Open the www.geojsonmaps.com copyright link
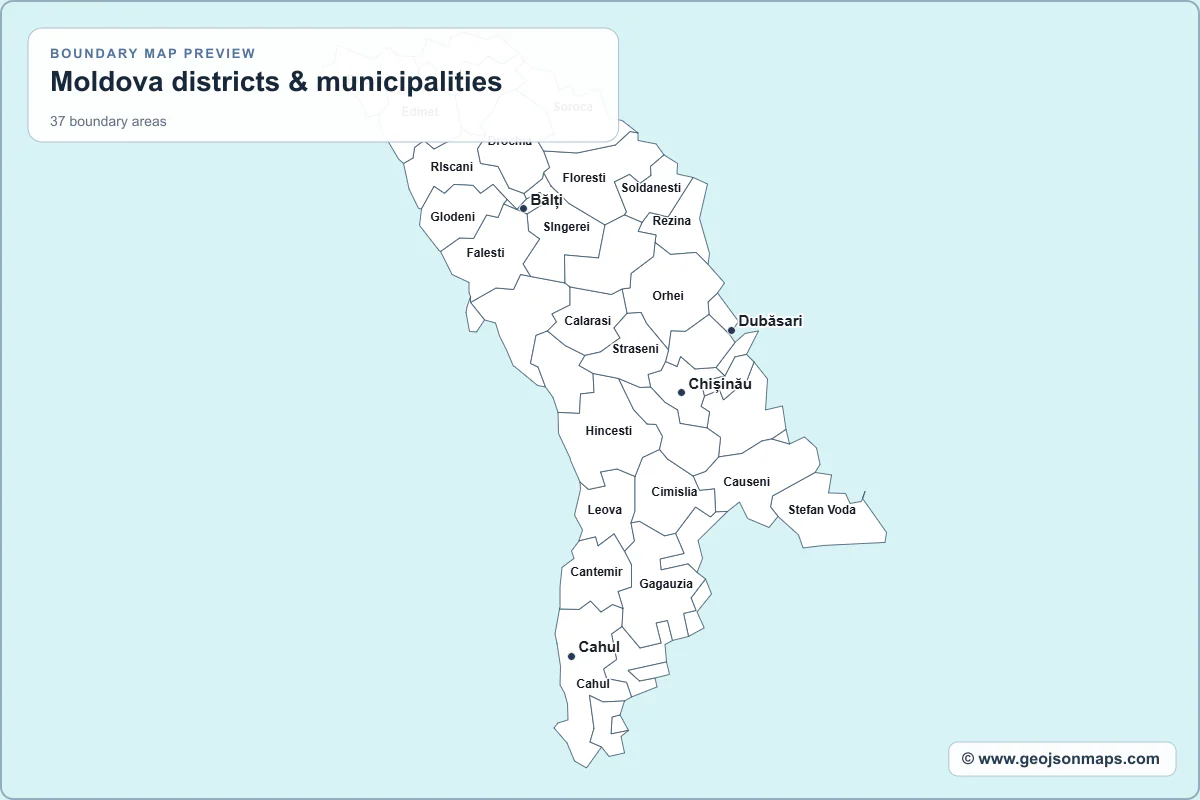Image resolution: width=1200 pixels, height=800 pixels. click(x=1061, y=759)
